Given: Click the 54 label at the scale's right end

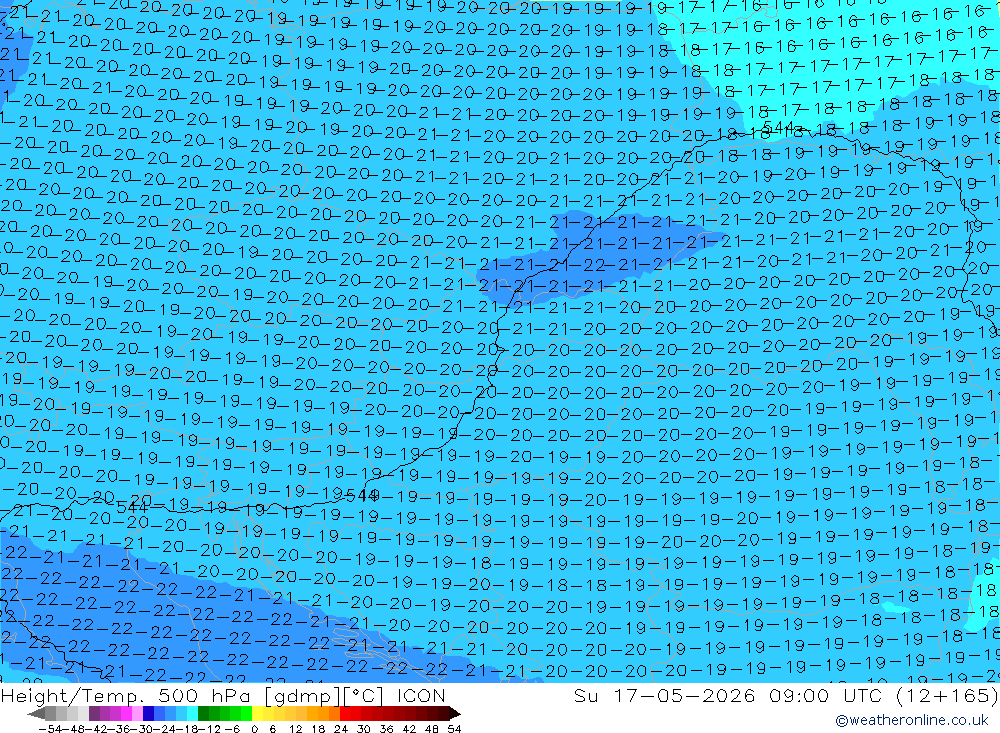Looking at the screenshot, I should [x=454, y=729].
